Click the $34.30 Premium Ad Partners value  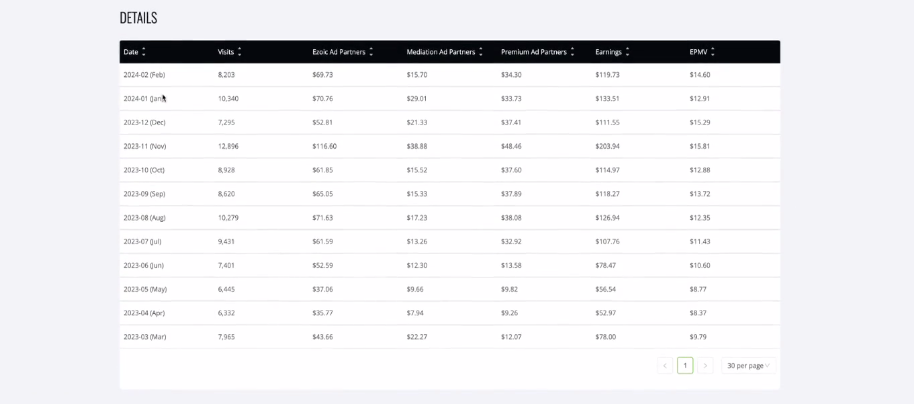(511, 75)
